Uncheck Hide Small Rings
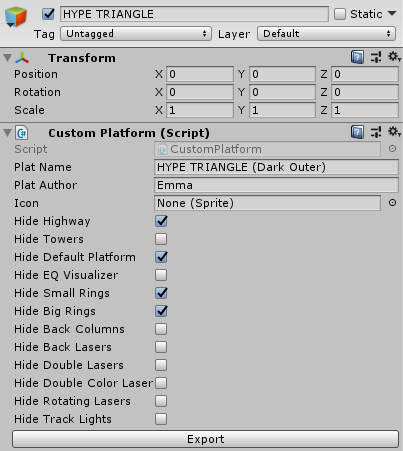403x451 pixels. point(161,293)
